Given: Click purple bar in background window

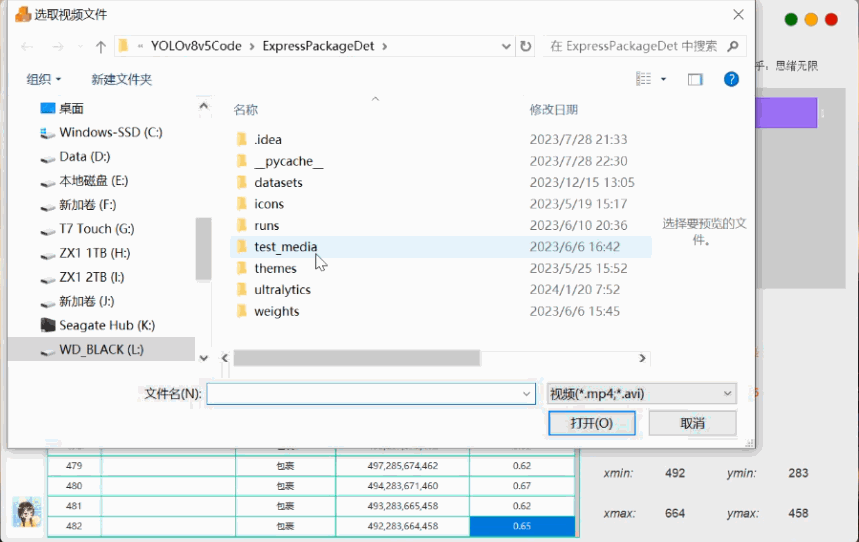Looking at the screenshot, I should (786, 113).
